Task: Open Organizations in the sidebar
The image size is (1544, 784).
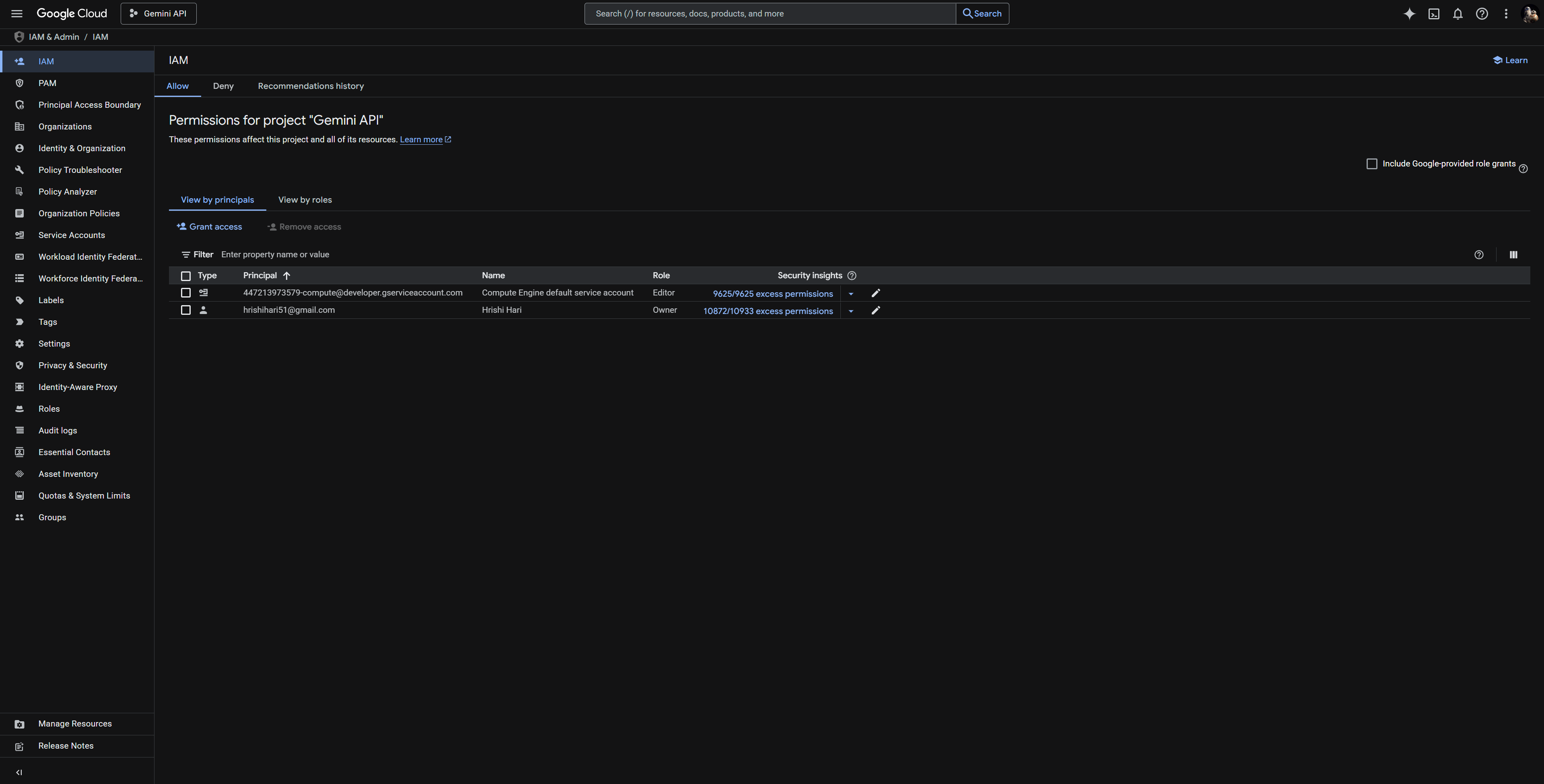Action: coord(77,126)
